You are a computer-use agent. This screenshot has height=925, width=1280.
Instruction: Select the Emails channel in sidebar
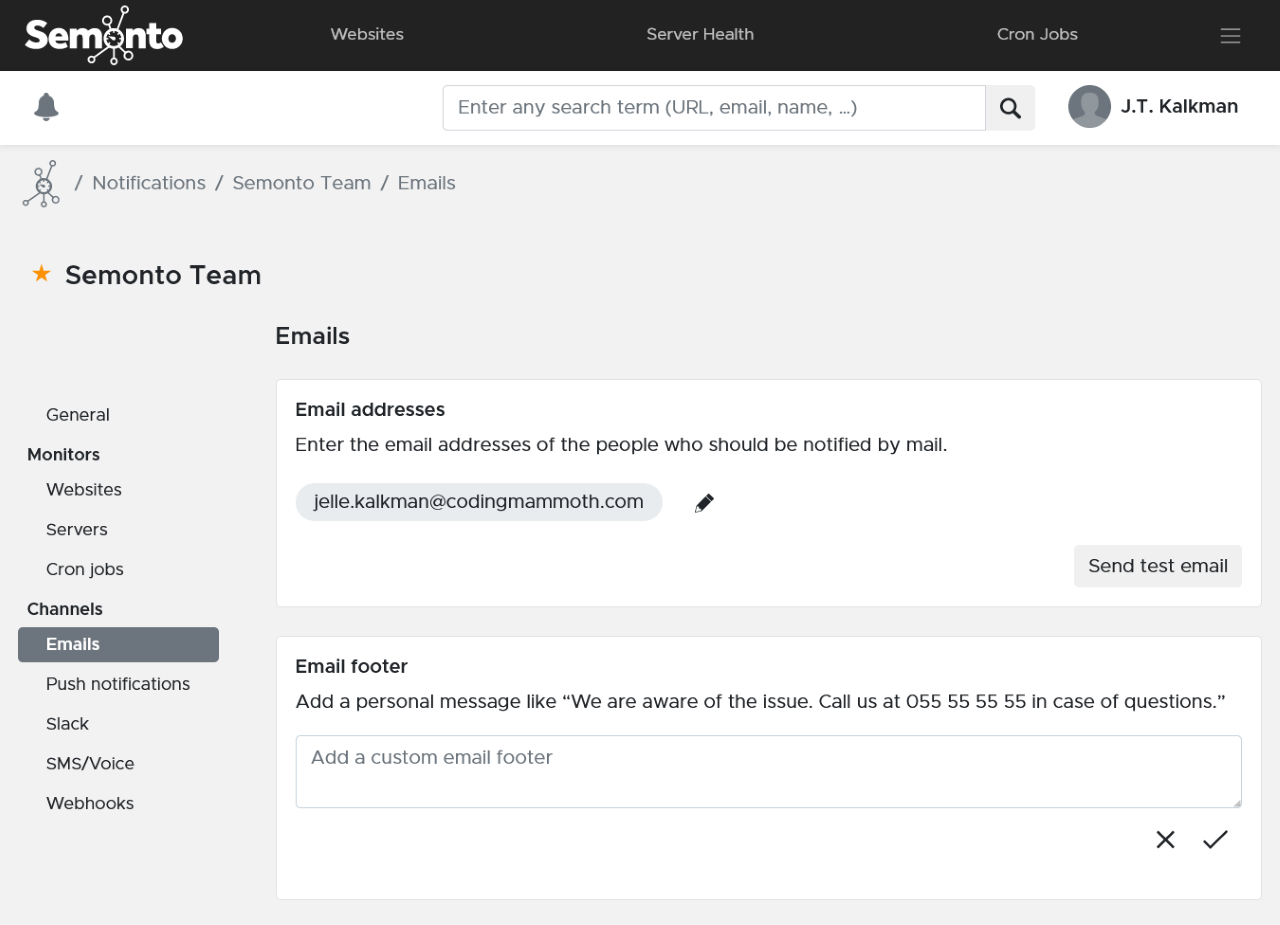pos(118,645)
